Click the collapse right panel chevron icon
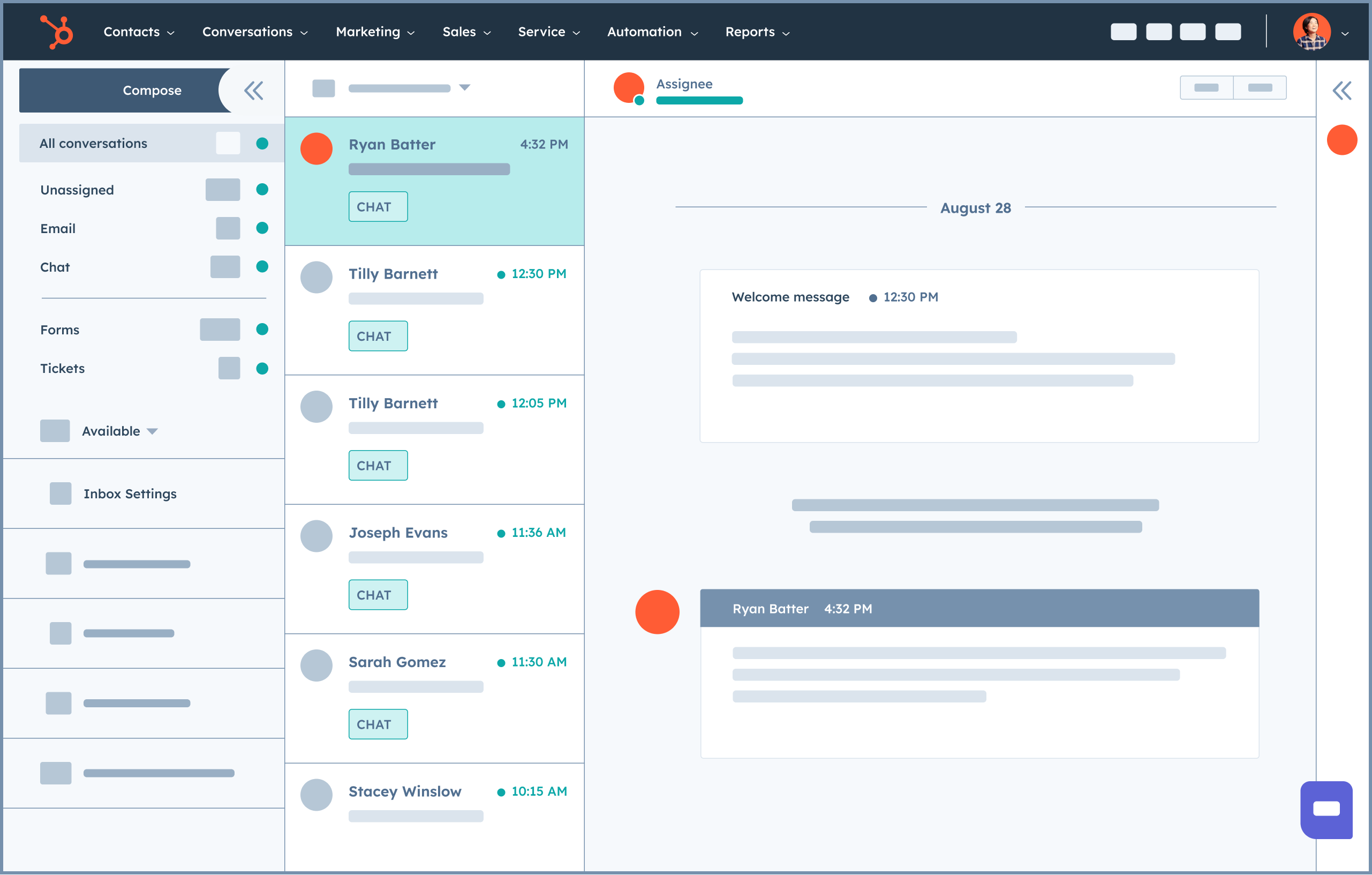This screenshot has width=1372, height=875. (1341, 90)
